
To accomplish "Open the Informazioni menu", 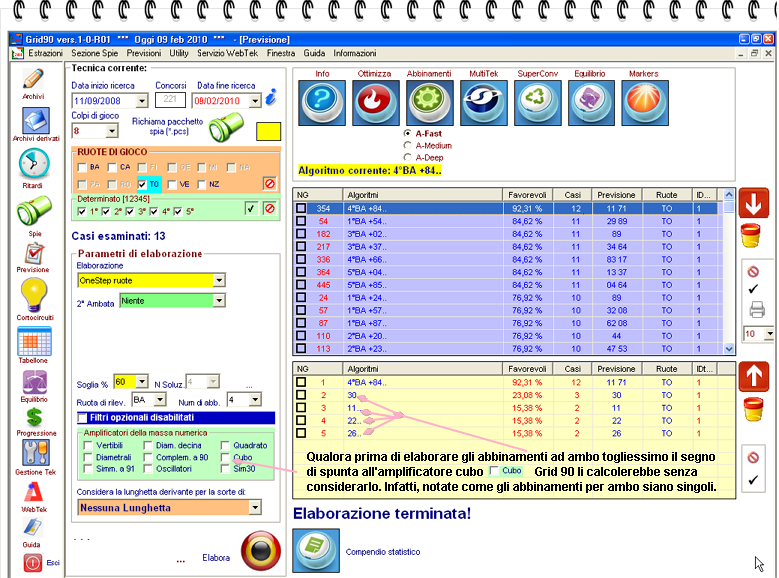I will point(355,53).
